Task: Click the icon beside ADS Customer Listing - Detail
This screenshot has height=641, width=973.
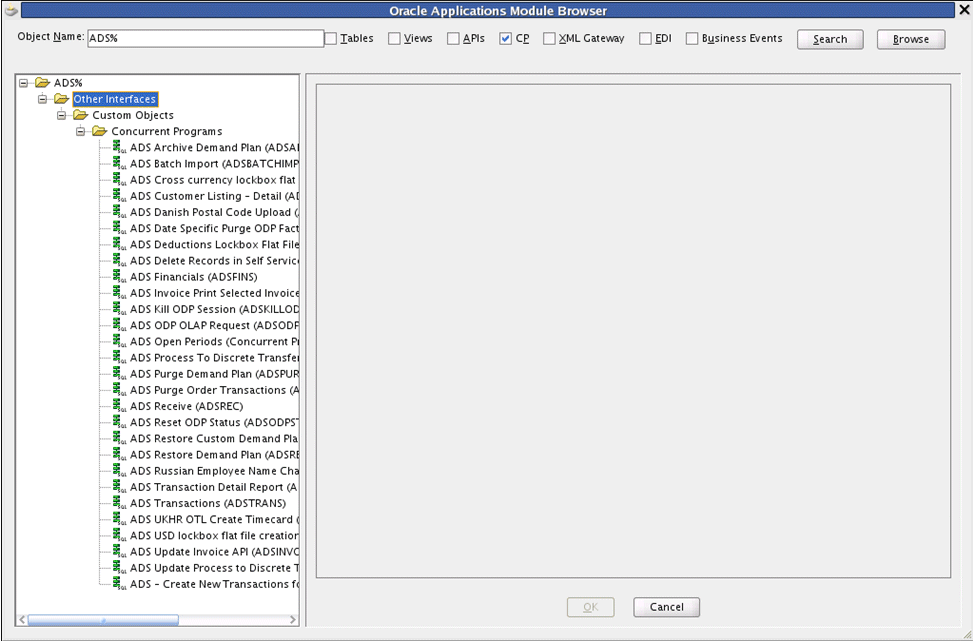Action: click(120, 195)
